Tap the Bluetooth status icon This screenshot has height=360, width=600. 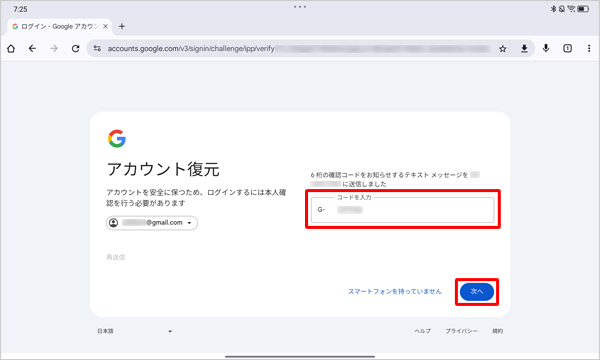pyautogui.click(x=553, y=9)
